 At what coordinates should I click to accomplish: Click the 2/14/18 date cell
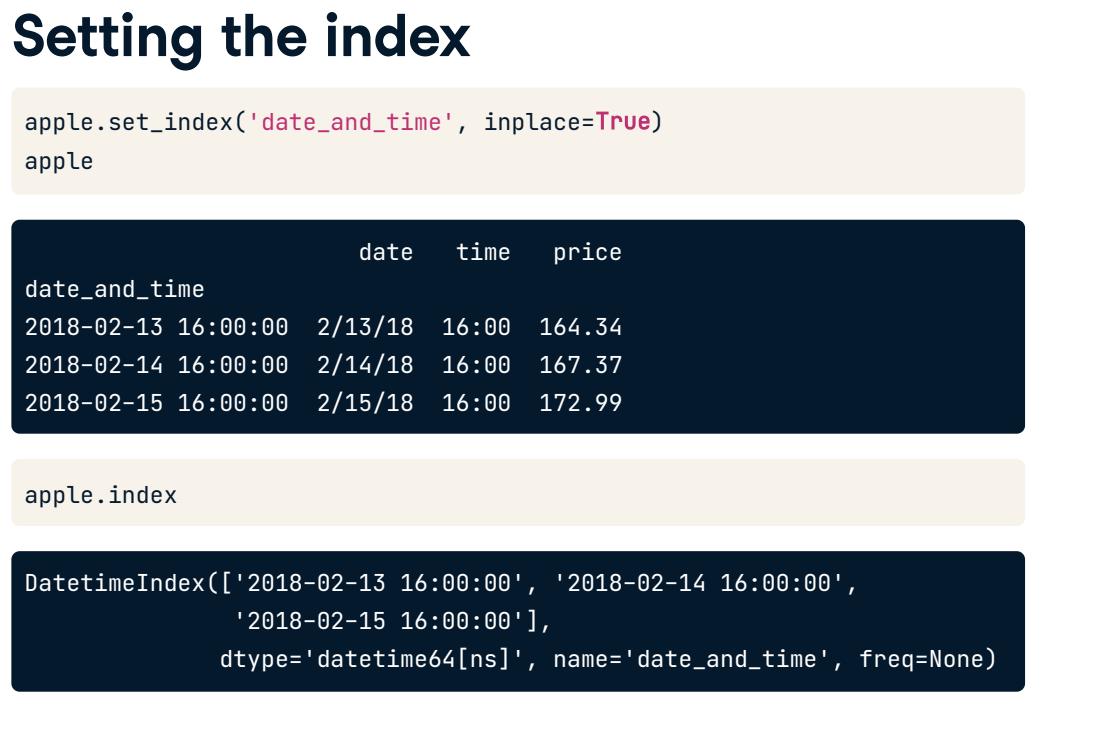point(365,365)
